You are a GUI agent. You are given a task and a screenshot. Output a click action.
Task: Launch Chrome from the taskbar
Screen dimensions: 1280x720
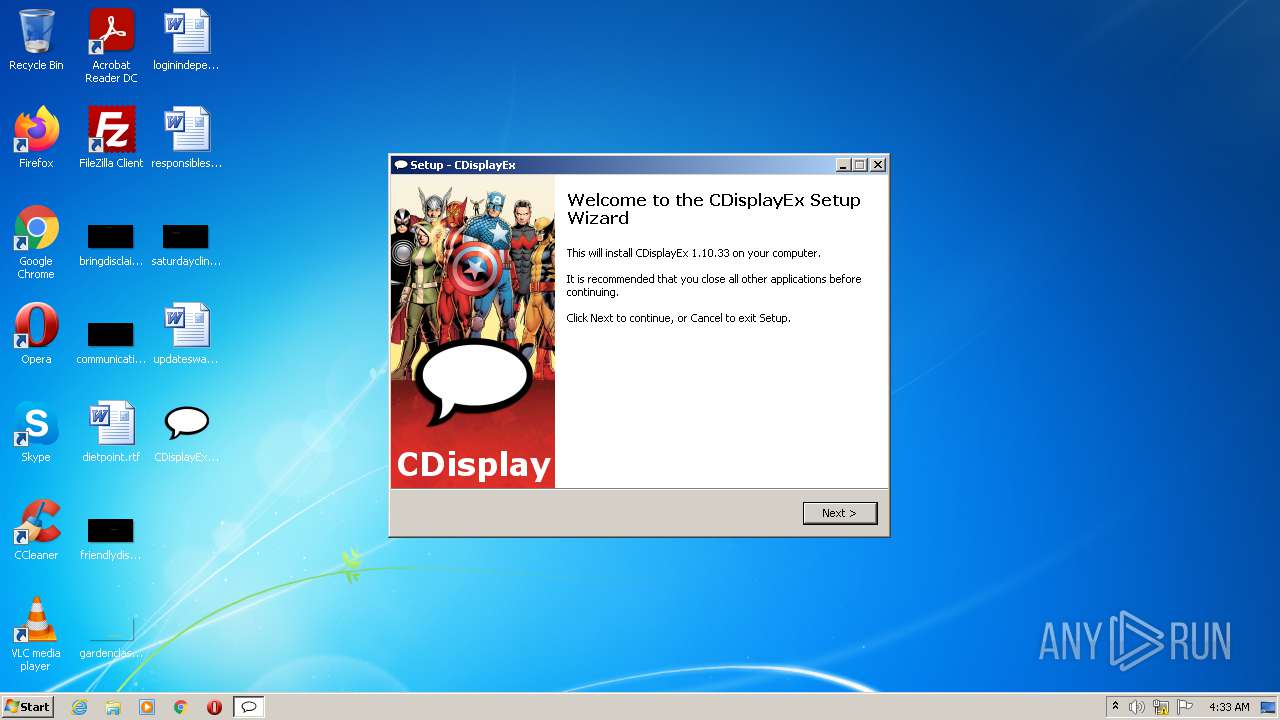tap(181, 707)
